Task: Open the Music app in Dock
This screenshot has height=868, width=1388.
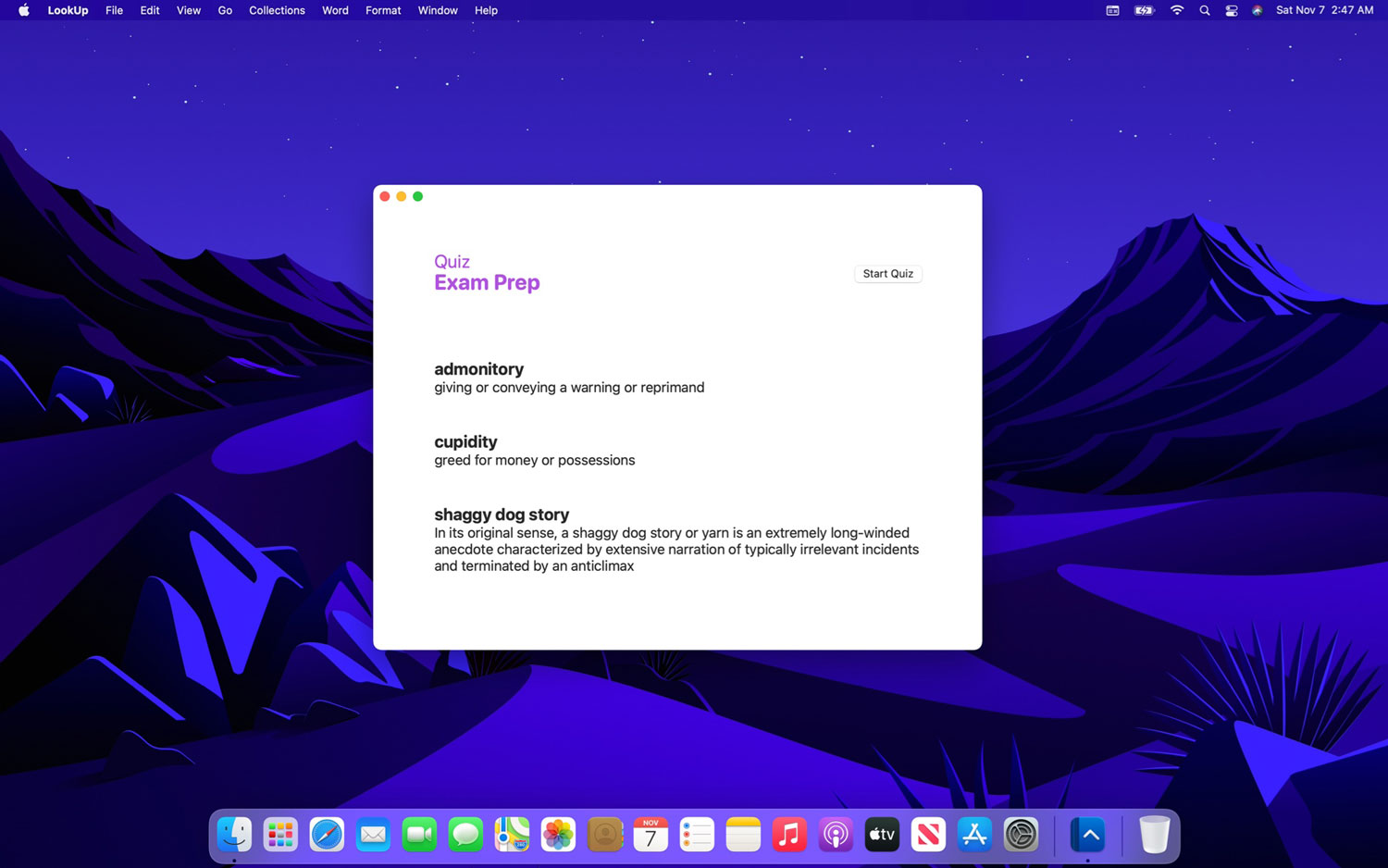Action: (789, 835)
